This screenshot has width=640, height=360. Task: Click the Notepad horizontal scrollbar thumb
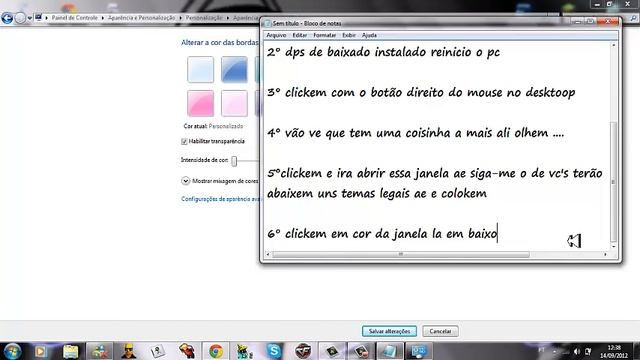(x=401, y=254)
